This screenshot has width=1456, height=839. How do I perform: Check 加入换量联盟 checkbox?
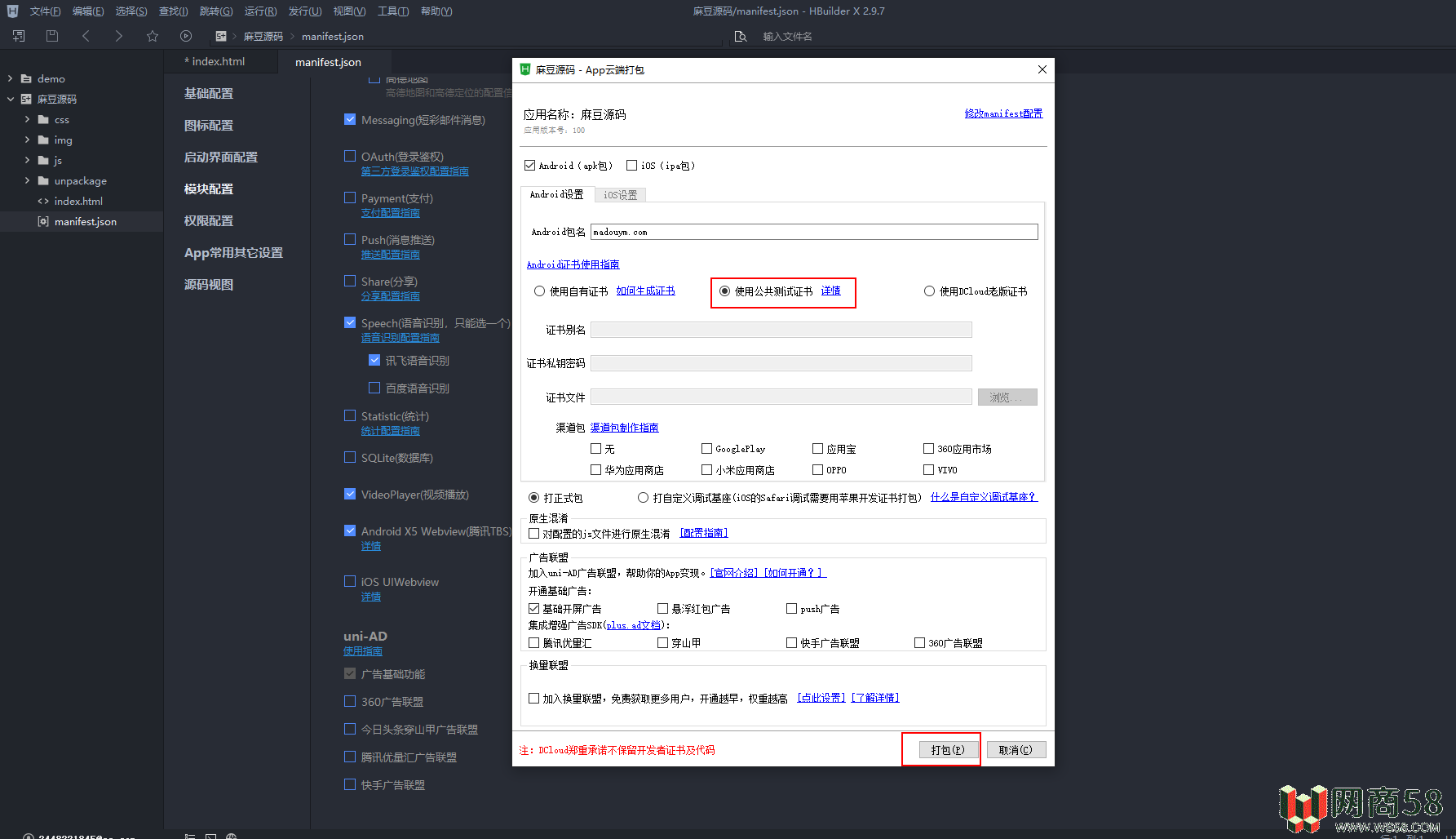tap(533, 699)
